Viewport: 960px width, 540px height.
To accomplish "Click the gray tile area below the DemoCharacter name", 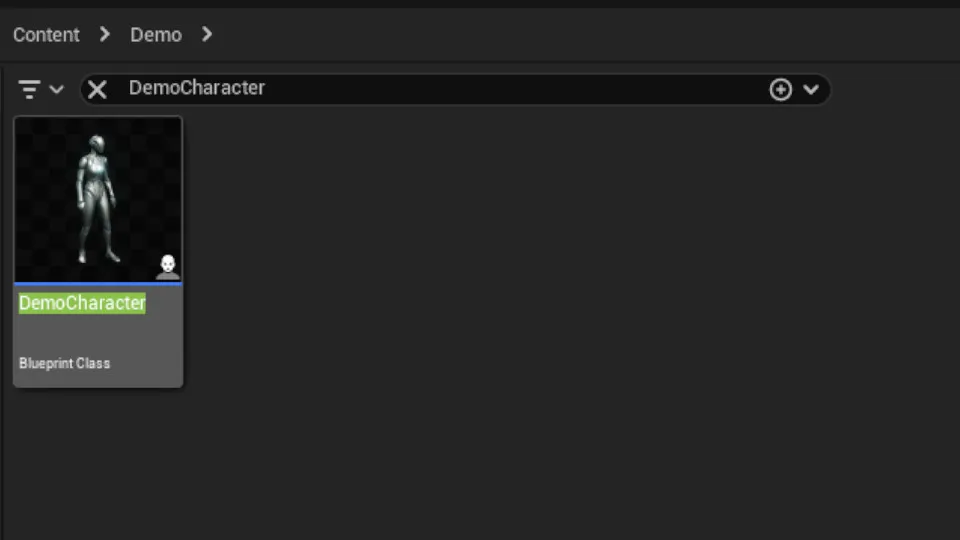I will tap(98, 336).
